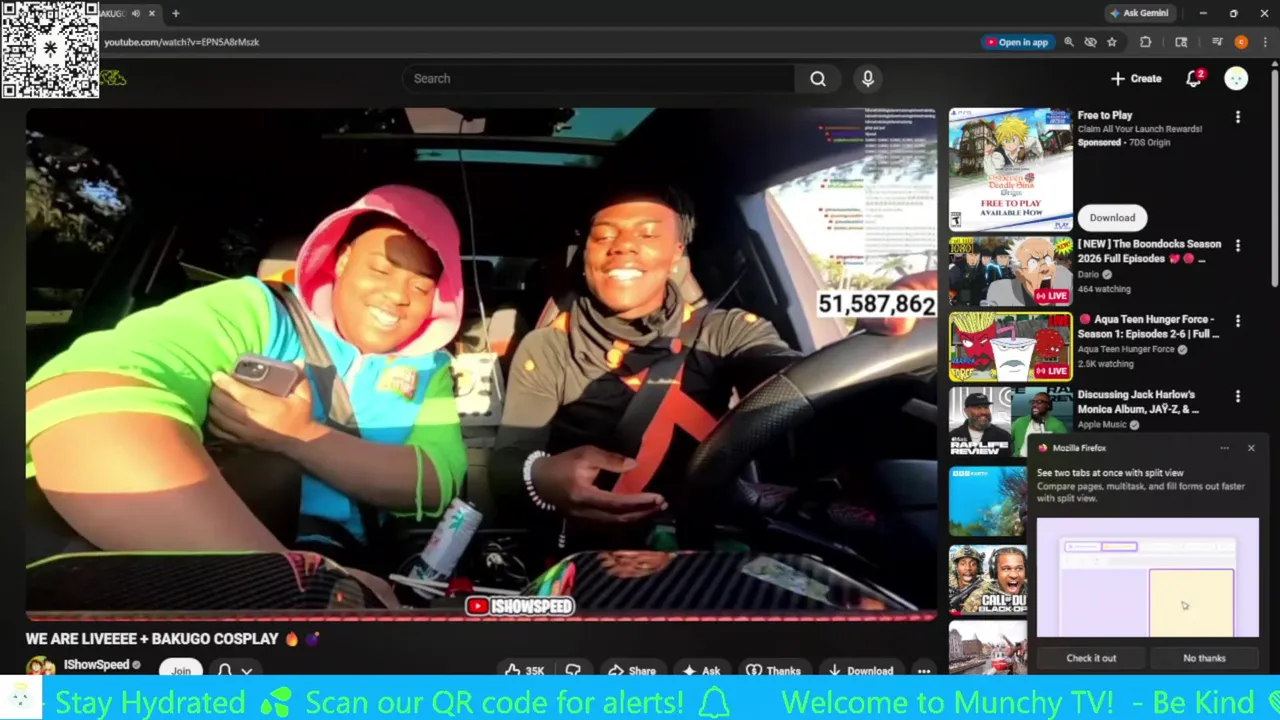Click the Download button below the video
This screenshot has width=1280, height=720.
tap(861, 670)
